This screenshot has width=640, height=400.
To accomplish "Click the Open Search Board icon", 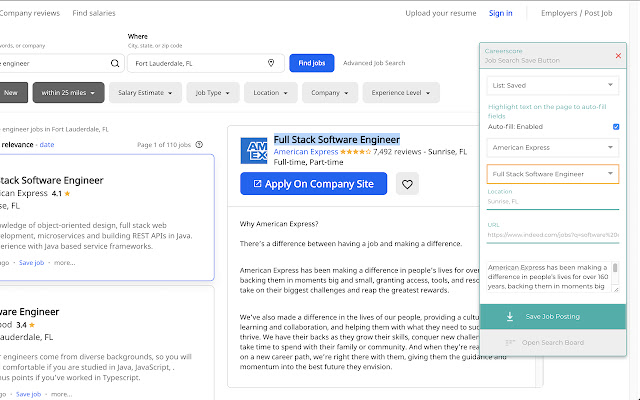I will [510, 343].
